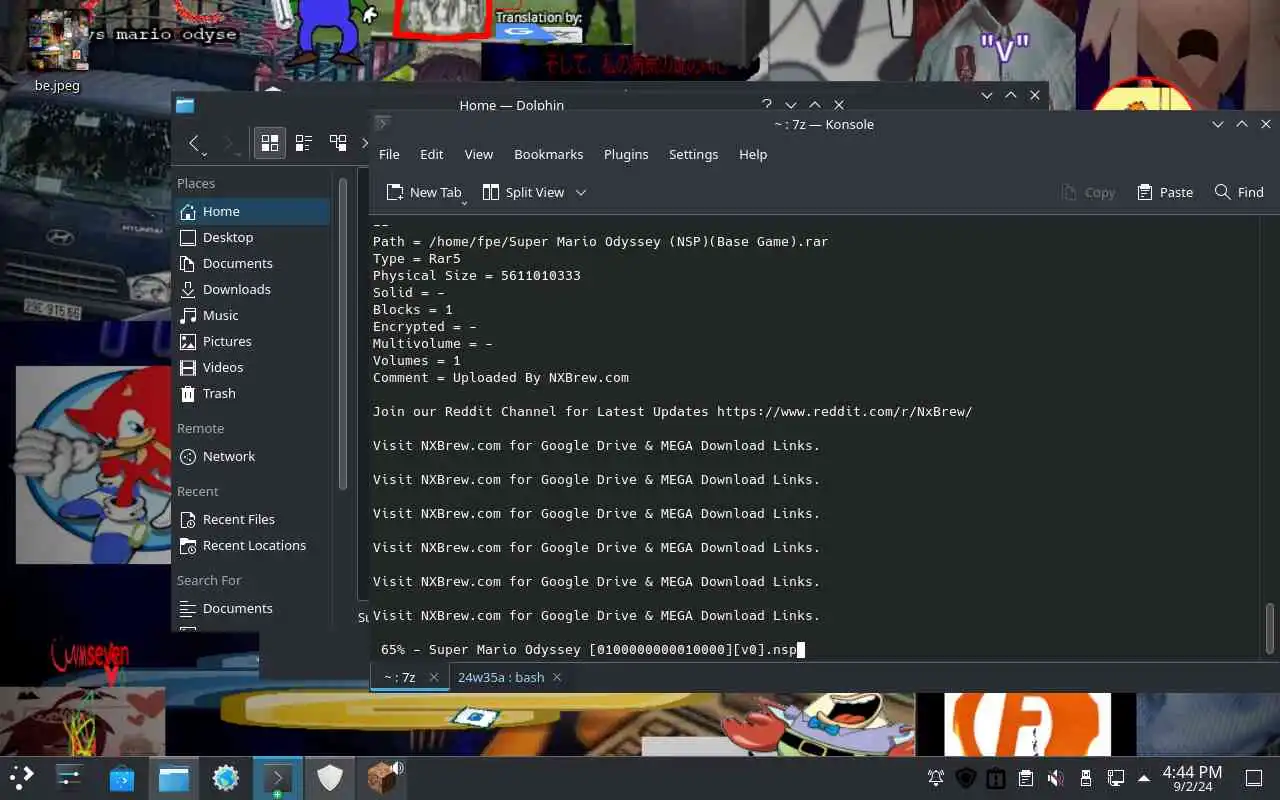Open the Help menu in Konsole
1280x800 pixels.
753,154
